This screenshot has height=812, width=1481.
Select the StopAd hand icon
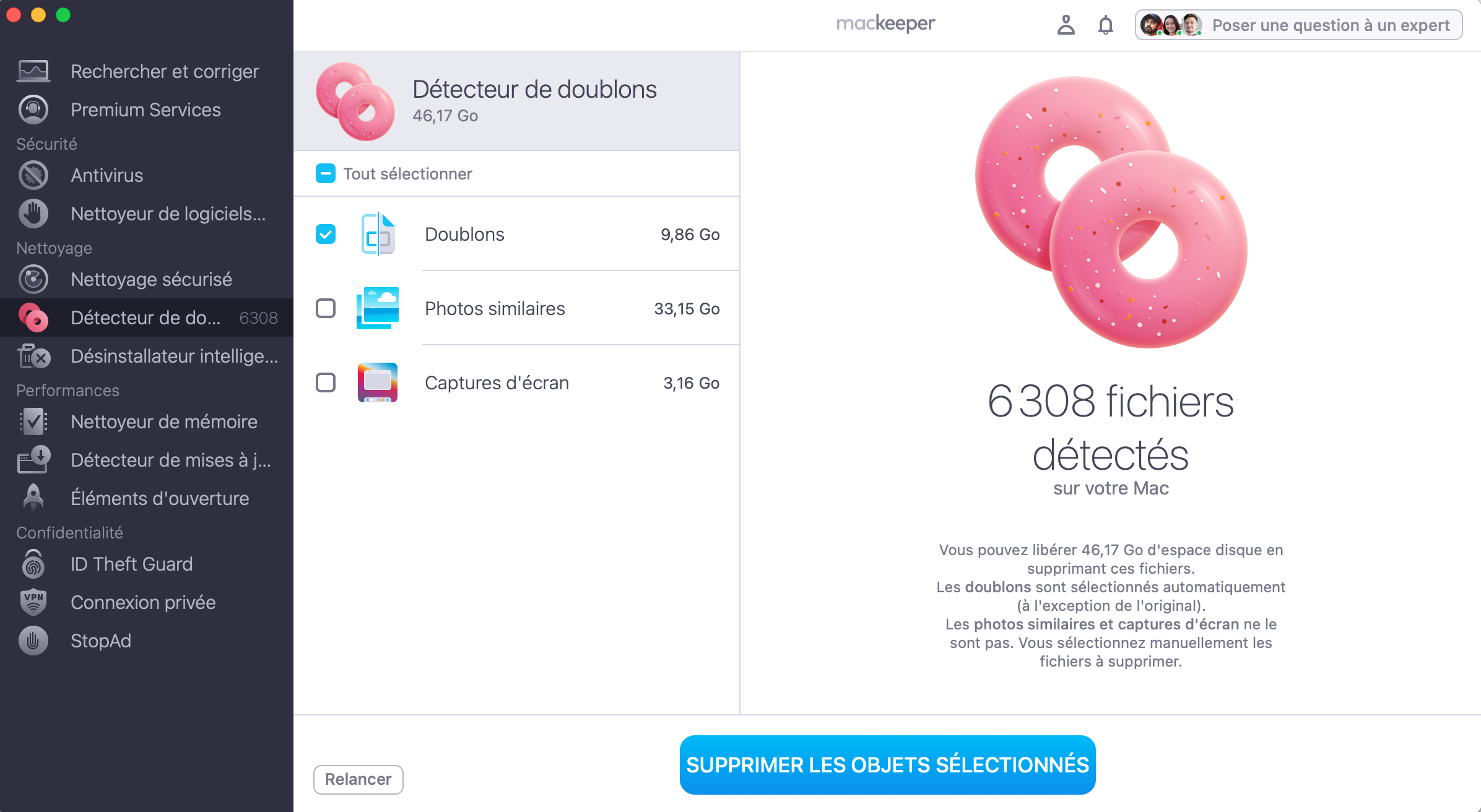[33, 641]
